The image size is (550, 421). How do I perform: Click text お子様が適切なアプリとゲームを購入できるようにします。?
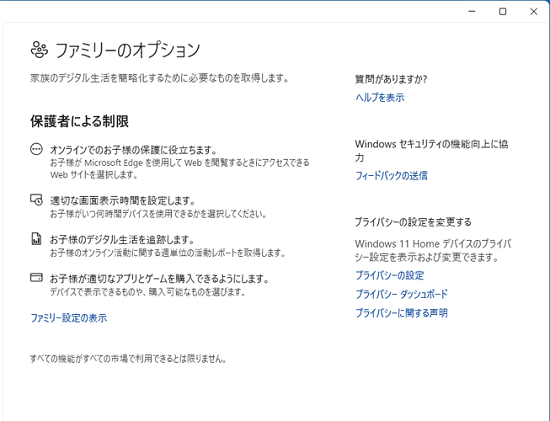[x=160, y=279]
